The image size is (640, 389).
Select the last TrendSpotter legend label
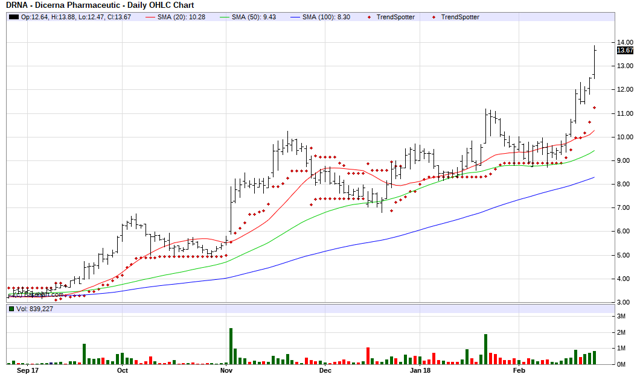pyautogui.click(x=460, y=17)
